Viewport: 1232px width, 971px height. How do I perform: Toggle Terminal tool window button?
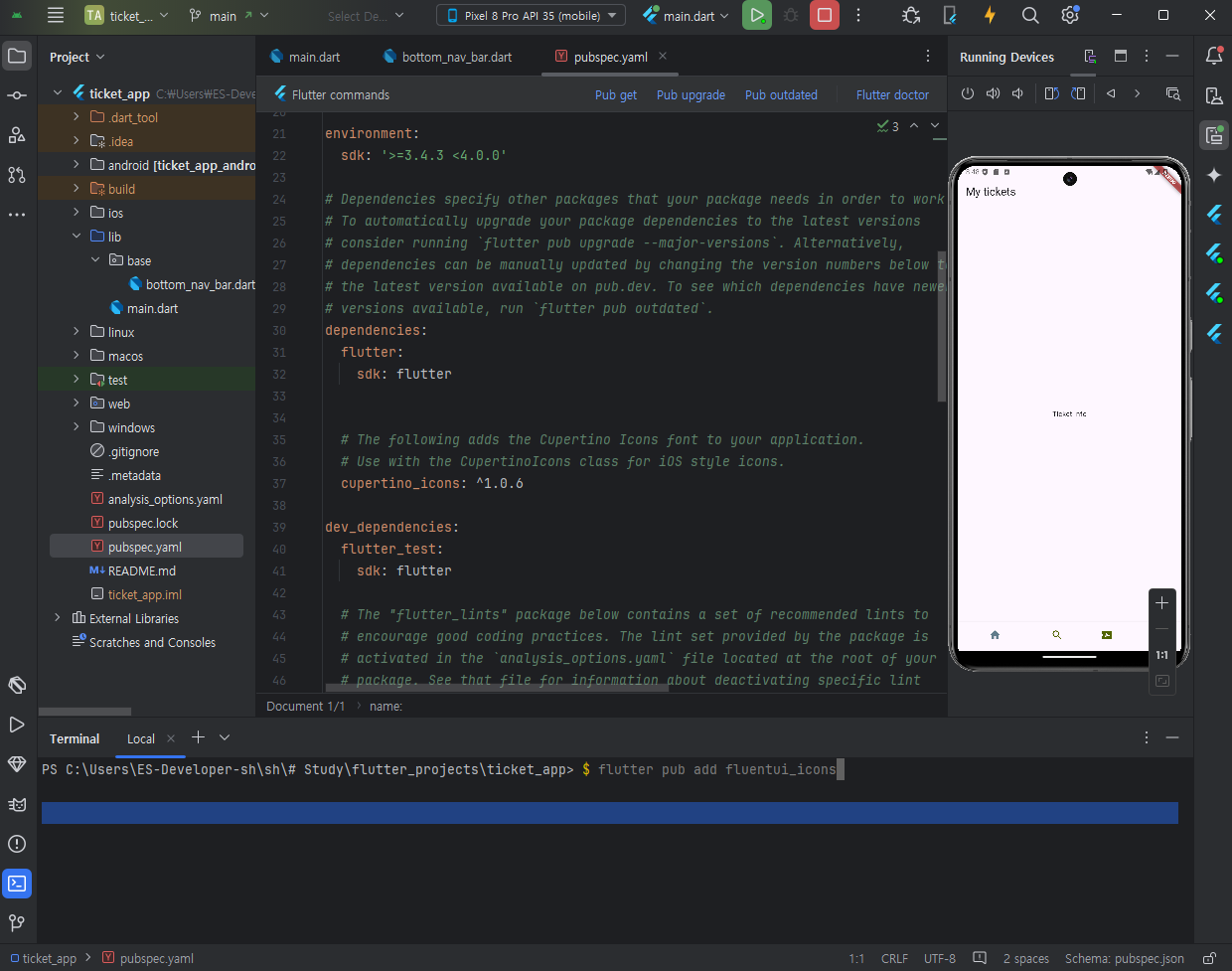tap(17, 884)
